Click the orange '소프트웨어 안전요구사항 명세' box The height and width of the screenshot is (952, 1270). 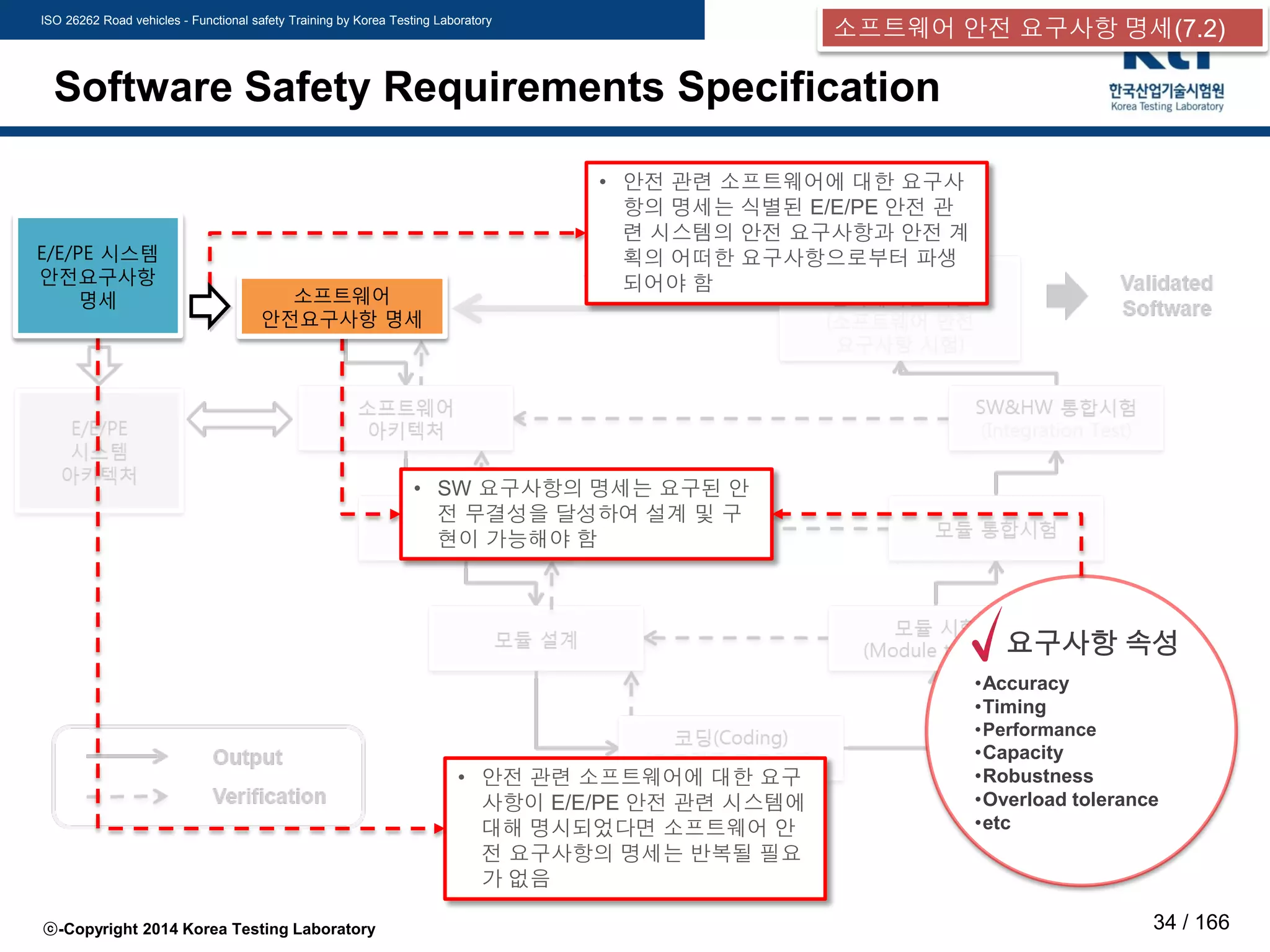coord(342,307)
